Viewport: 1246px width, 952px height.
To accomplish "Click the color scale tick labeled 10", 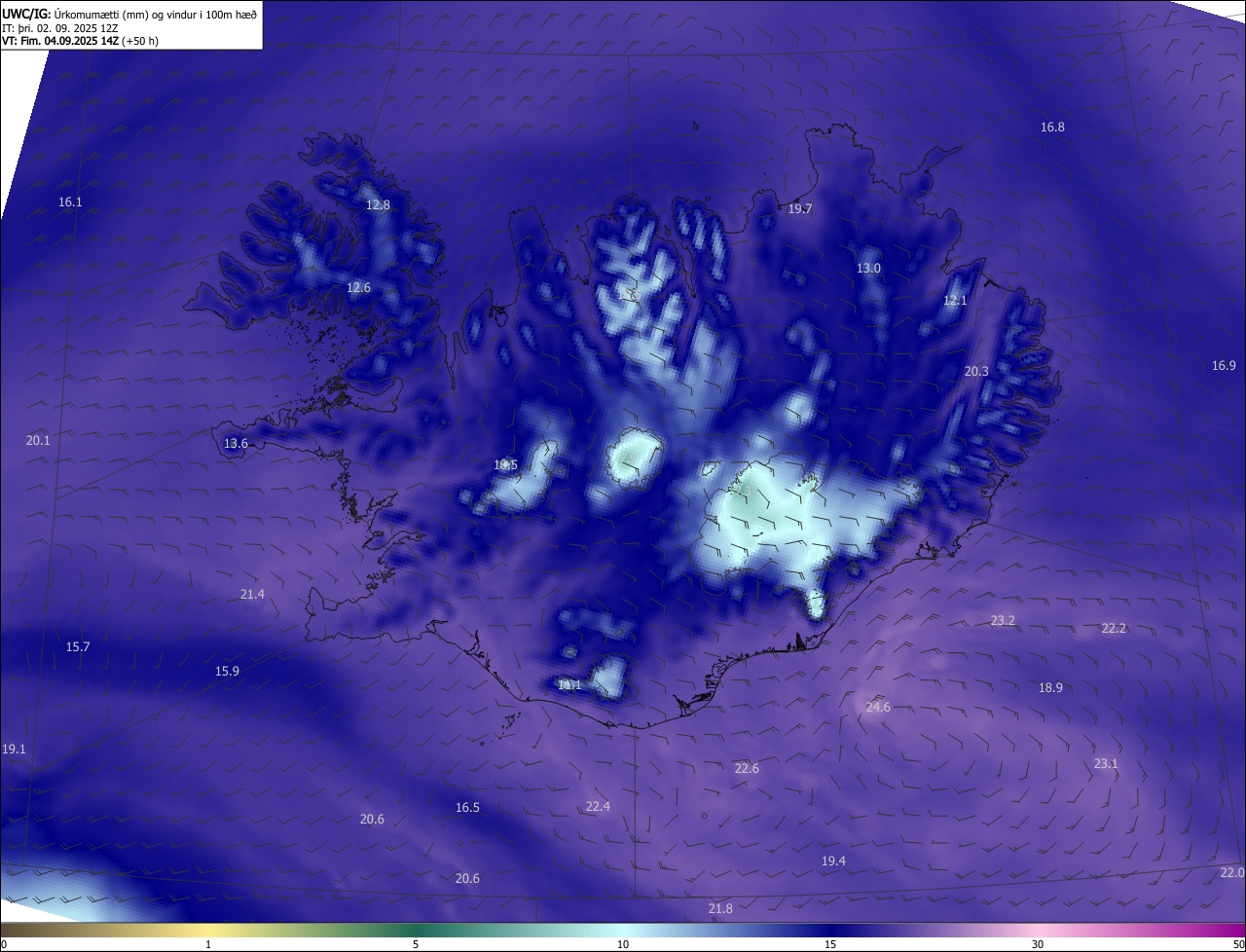I will [623, 945].
